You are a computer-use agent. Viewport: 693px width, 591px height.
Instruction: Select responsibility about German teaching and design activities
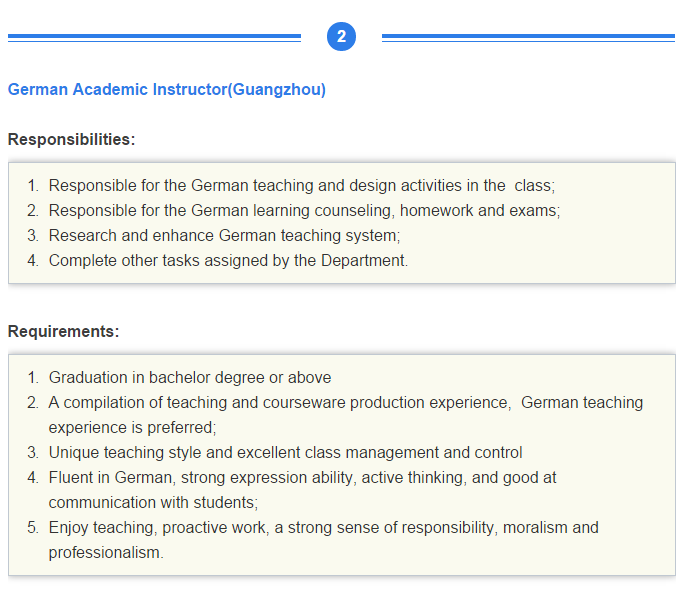click(x=302, y=186)
